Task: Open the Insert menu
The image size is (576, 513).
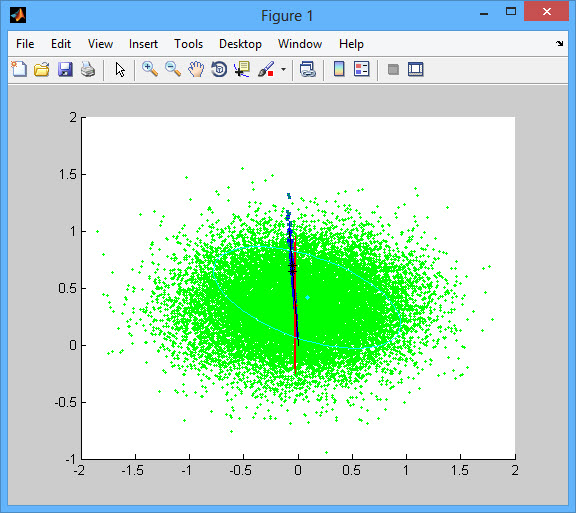Action: click(143, 44)
